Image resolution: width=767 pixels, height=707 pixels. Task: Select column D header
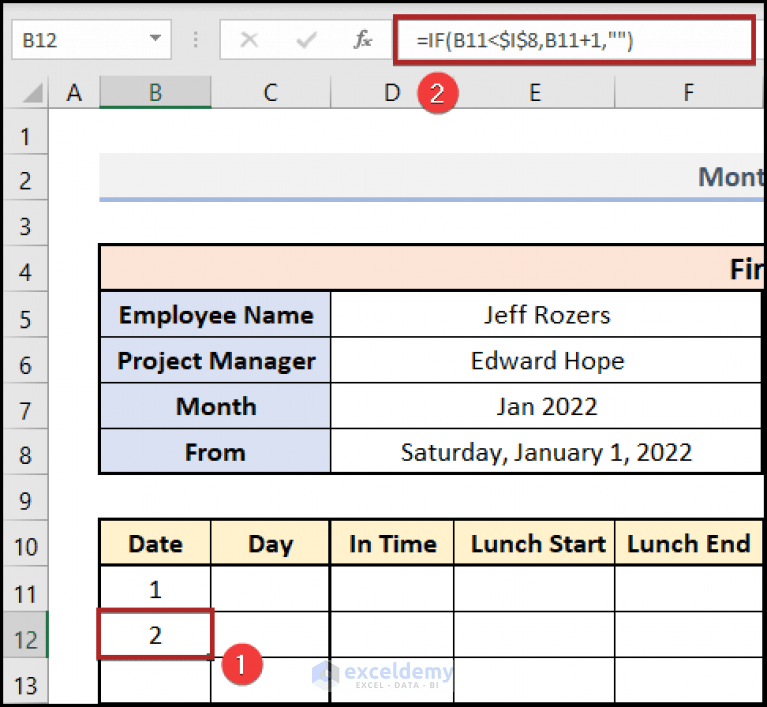tap(392, 92)
